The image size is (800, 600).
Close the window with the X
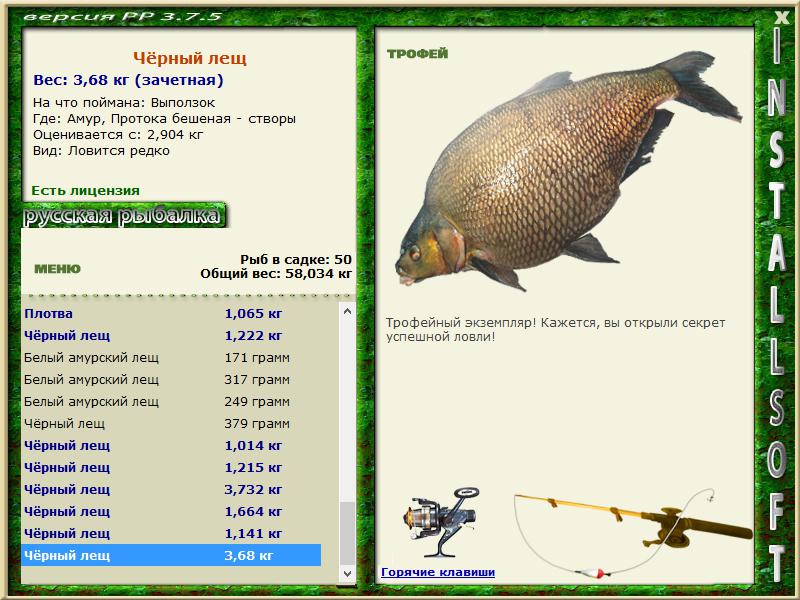point(781,17)
